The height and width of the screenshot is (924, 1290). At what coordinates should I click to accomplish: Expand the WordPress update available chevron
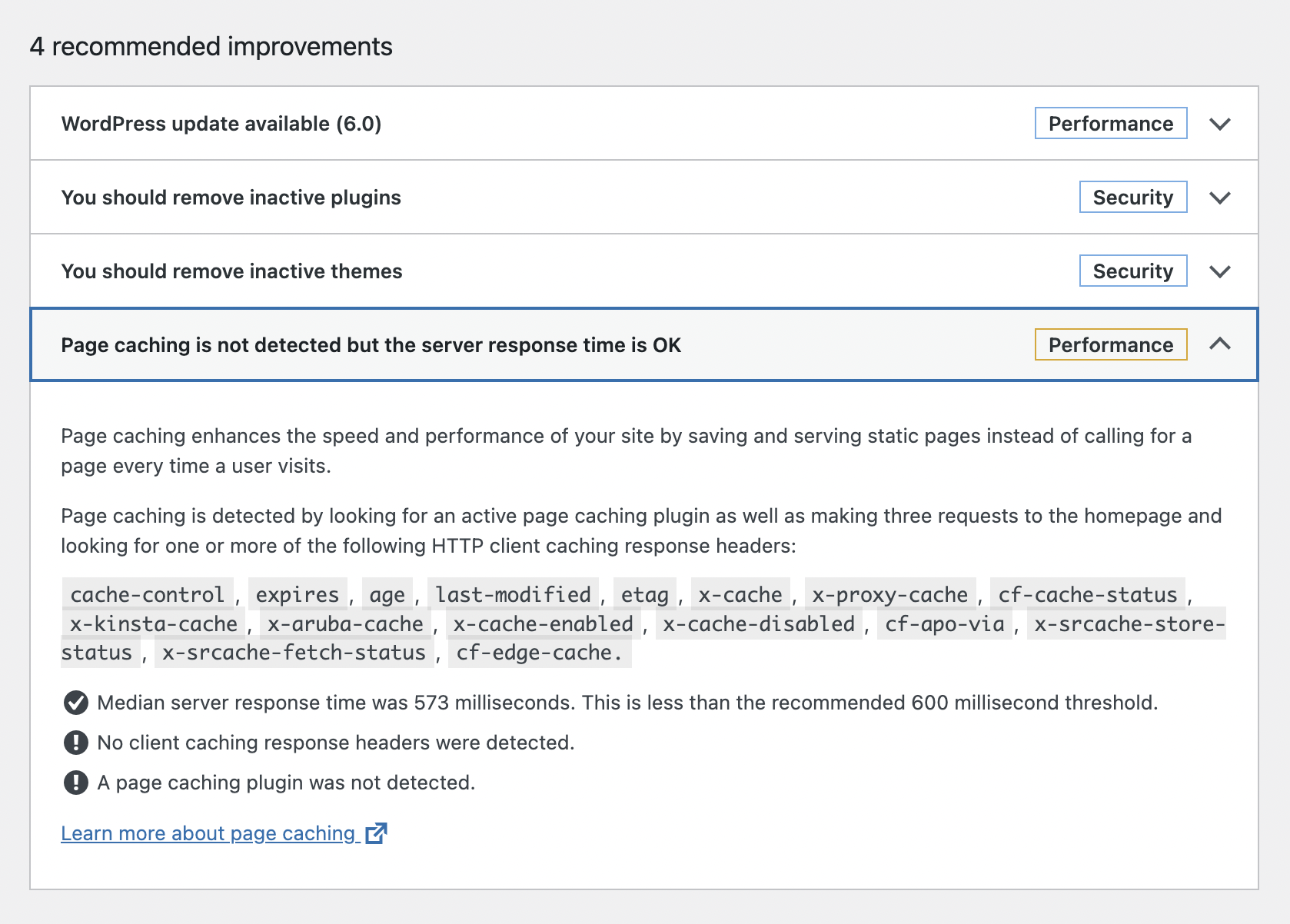point(1219,124)
